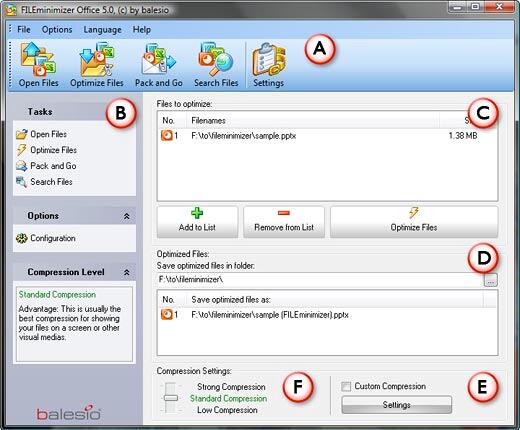Open the File menu

[24, 30]
